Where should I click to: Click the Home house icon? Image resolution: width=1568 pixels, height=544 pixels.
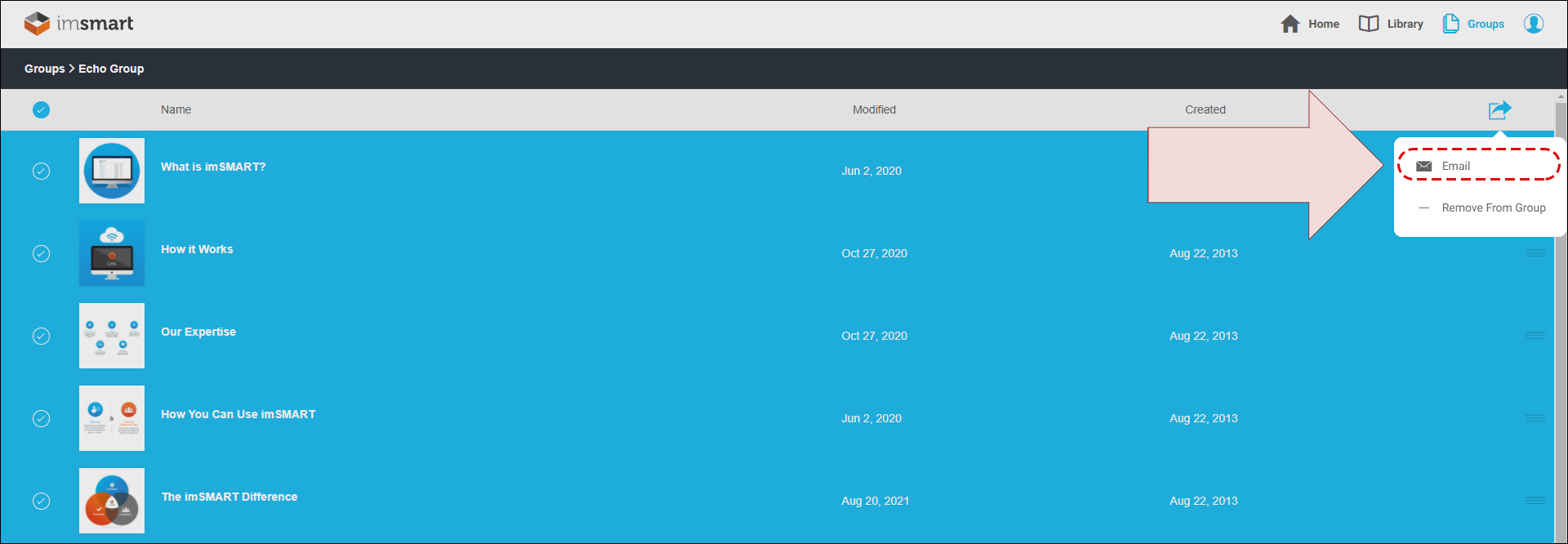[1290, 24]
